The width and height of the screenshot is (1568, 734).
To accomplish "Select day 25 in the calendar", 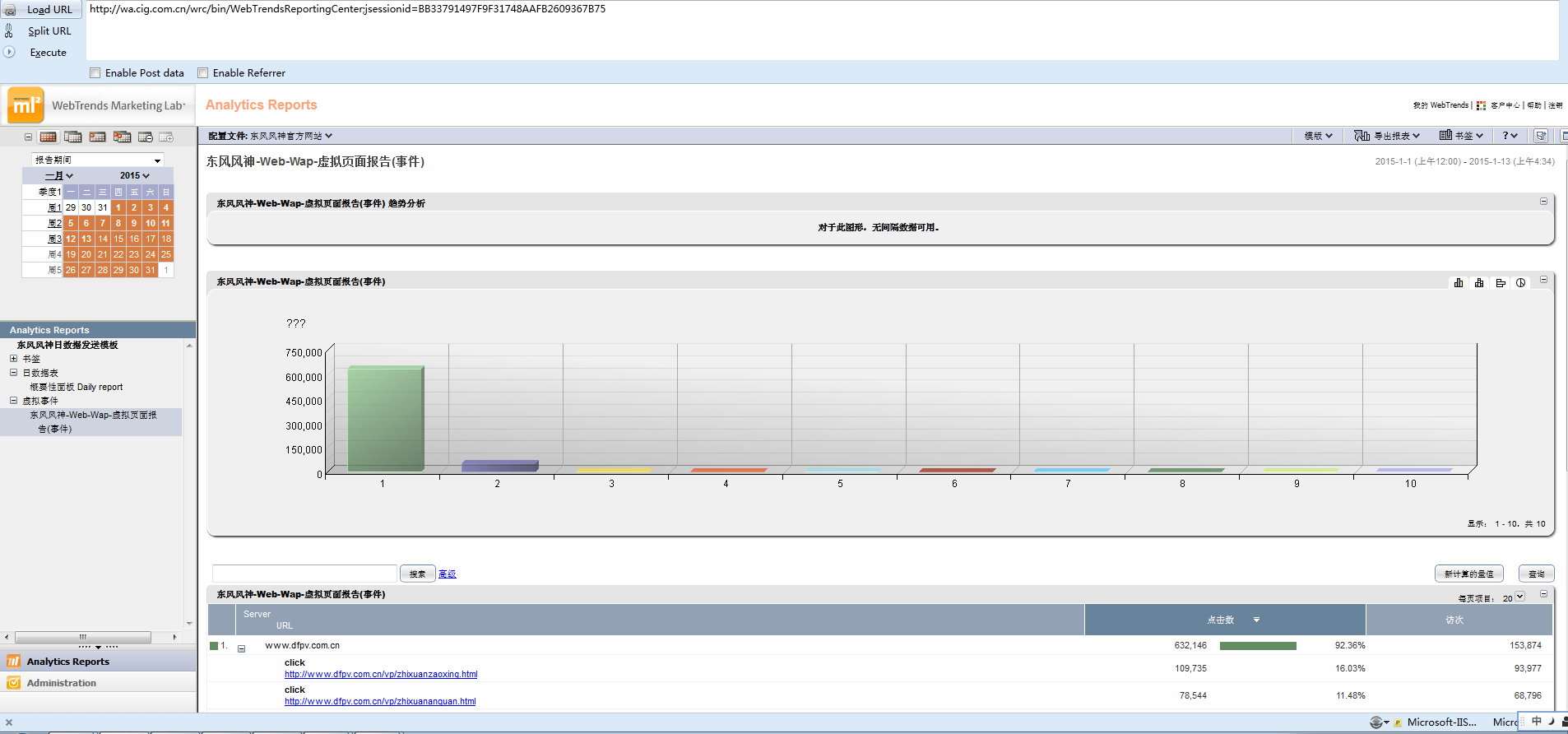I will click(166, 254).
